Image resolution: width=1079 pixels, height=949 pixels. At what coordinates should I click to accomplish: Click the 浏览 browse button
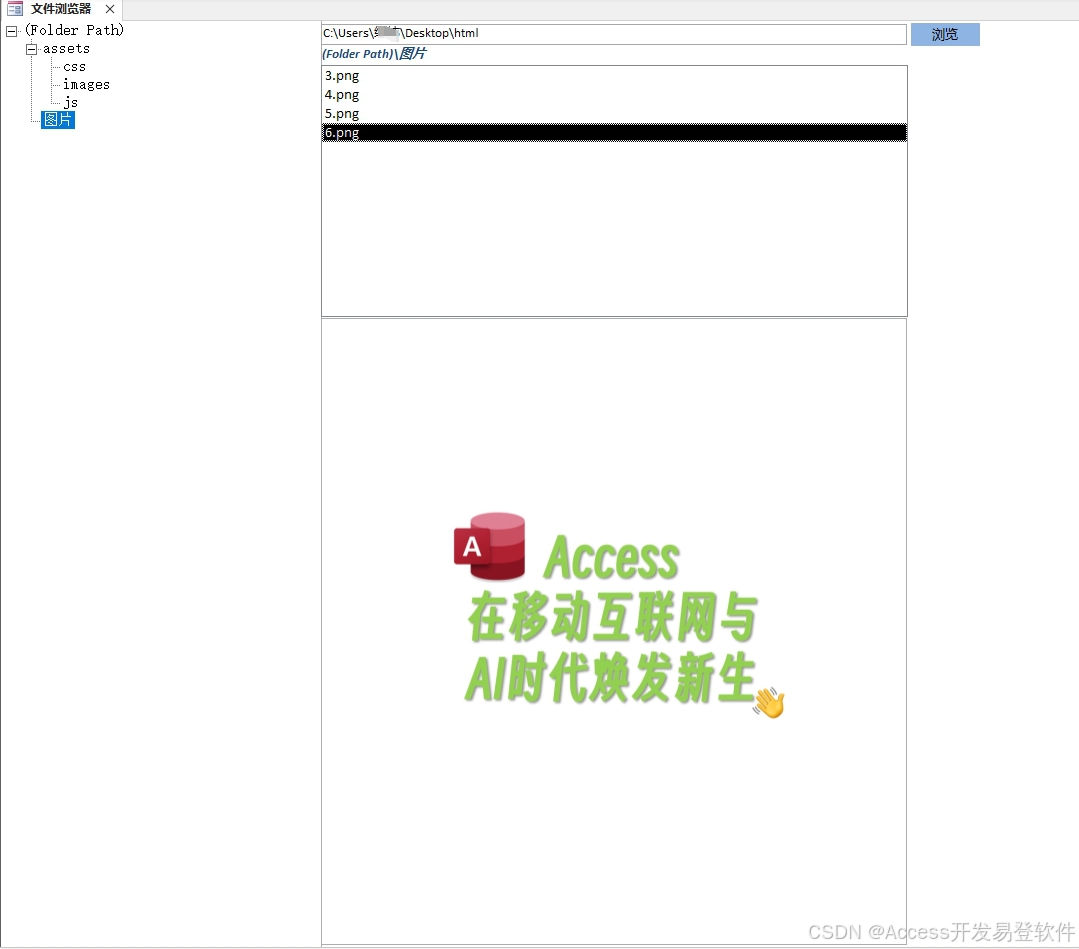[x=945, y=34]
